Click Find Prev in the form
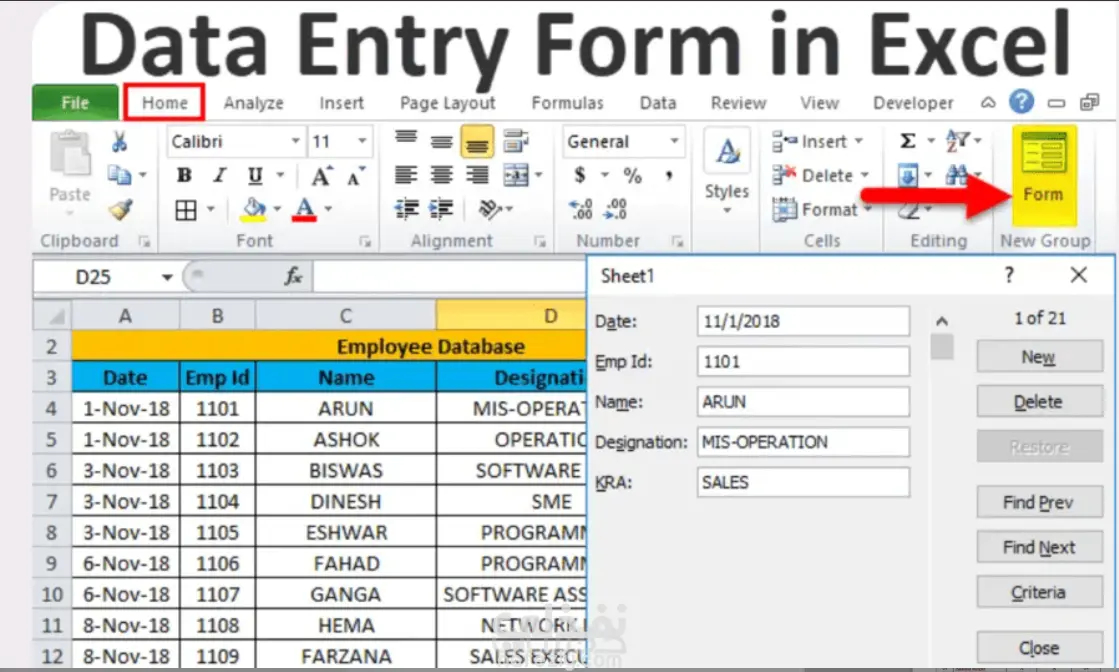The width and height of the screenshot is (1119, 672). 1039,502
